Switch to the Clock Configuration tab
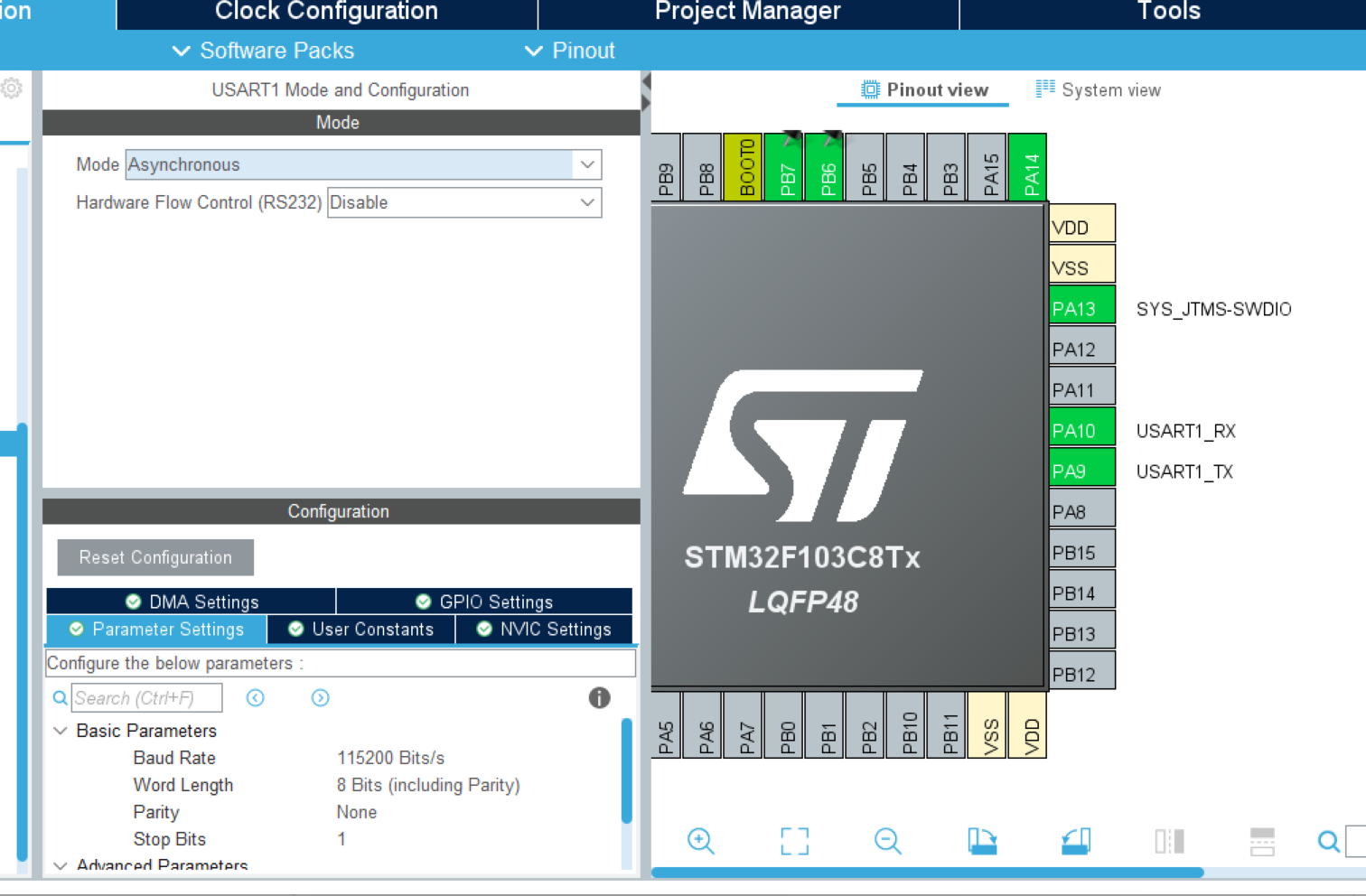The width and height of the screenshot is (1366, 896). point(326,12)
